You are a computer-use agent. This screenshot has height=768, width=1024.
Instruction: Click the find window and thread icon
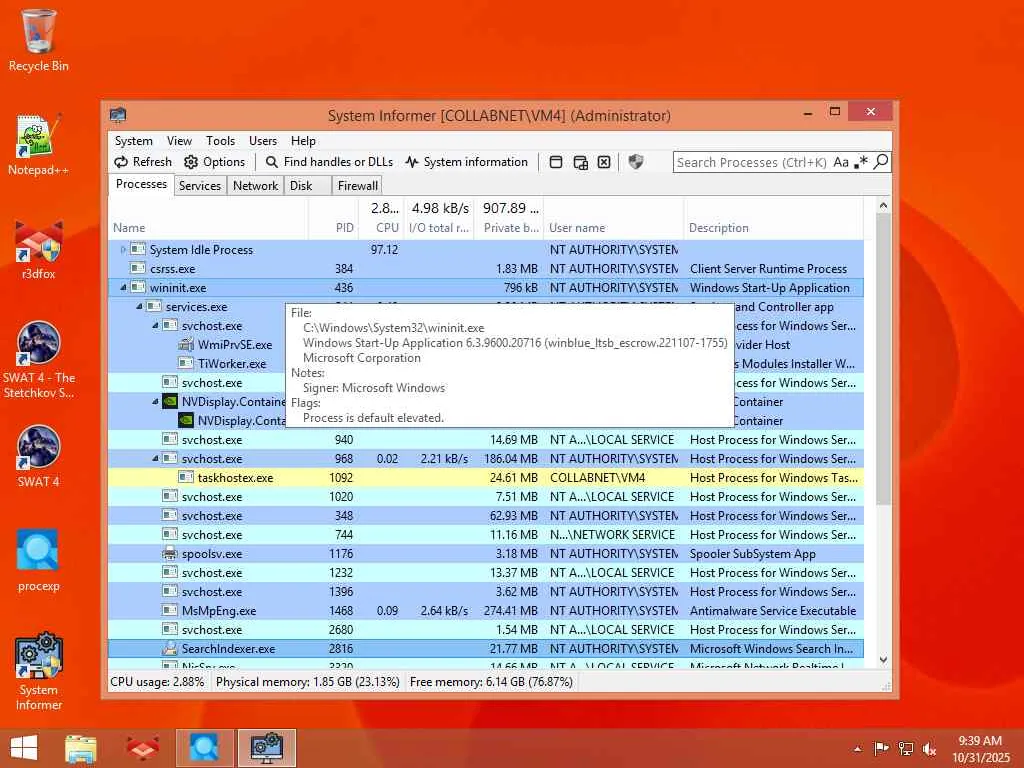(580, 162)
